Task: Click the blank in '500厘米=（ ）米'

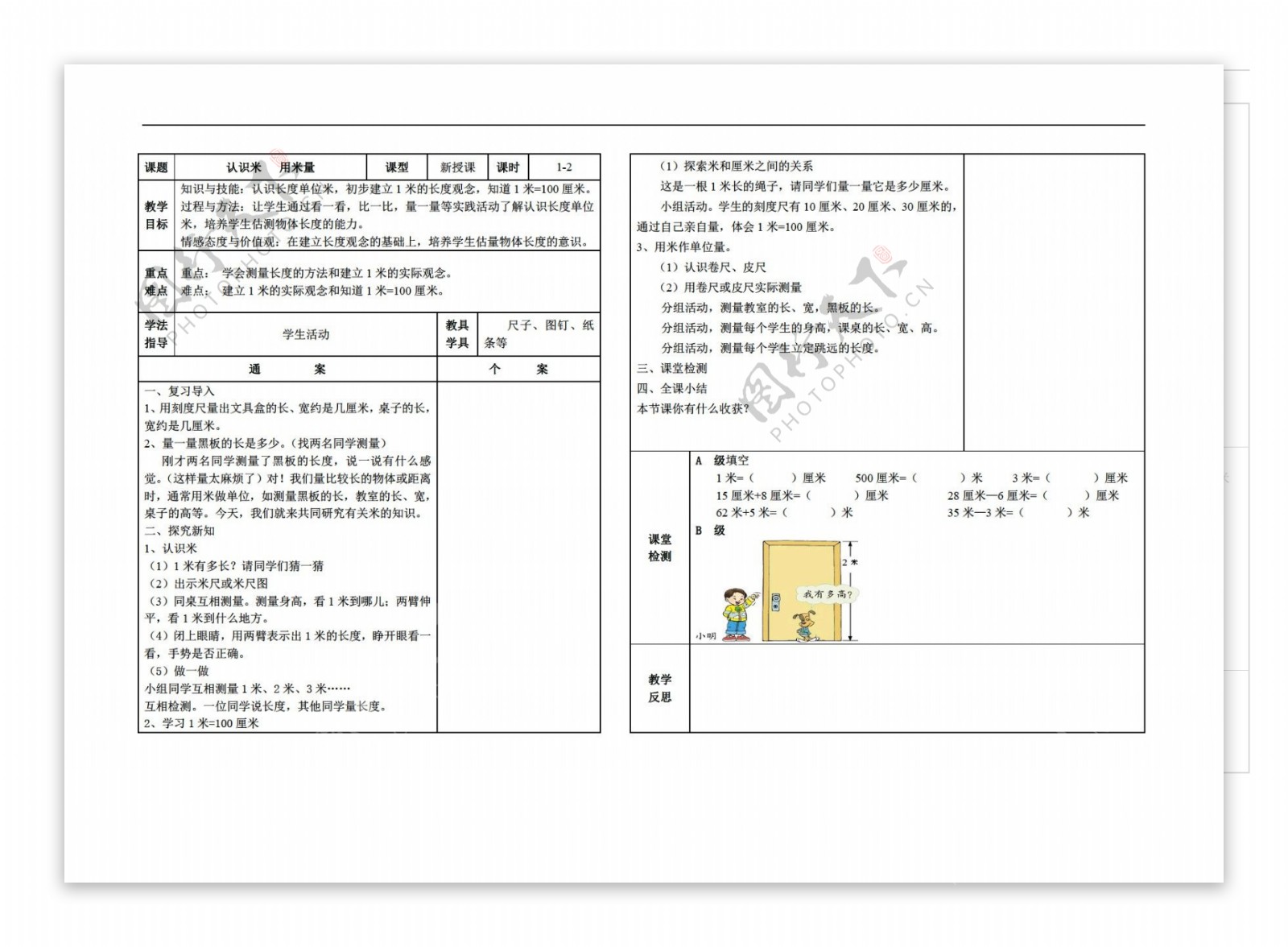Action: (939, 478)
